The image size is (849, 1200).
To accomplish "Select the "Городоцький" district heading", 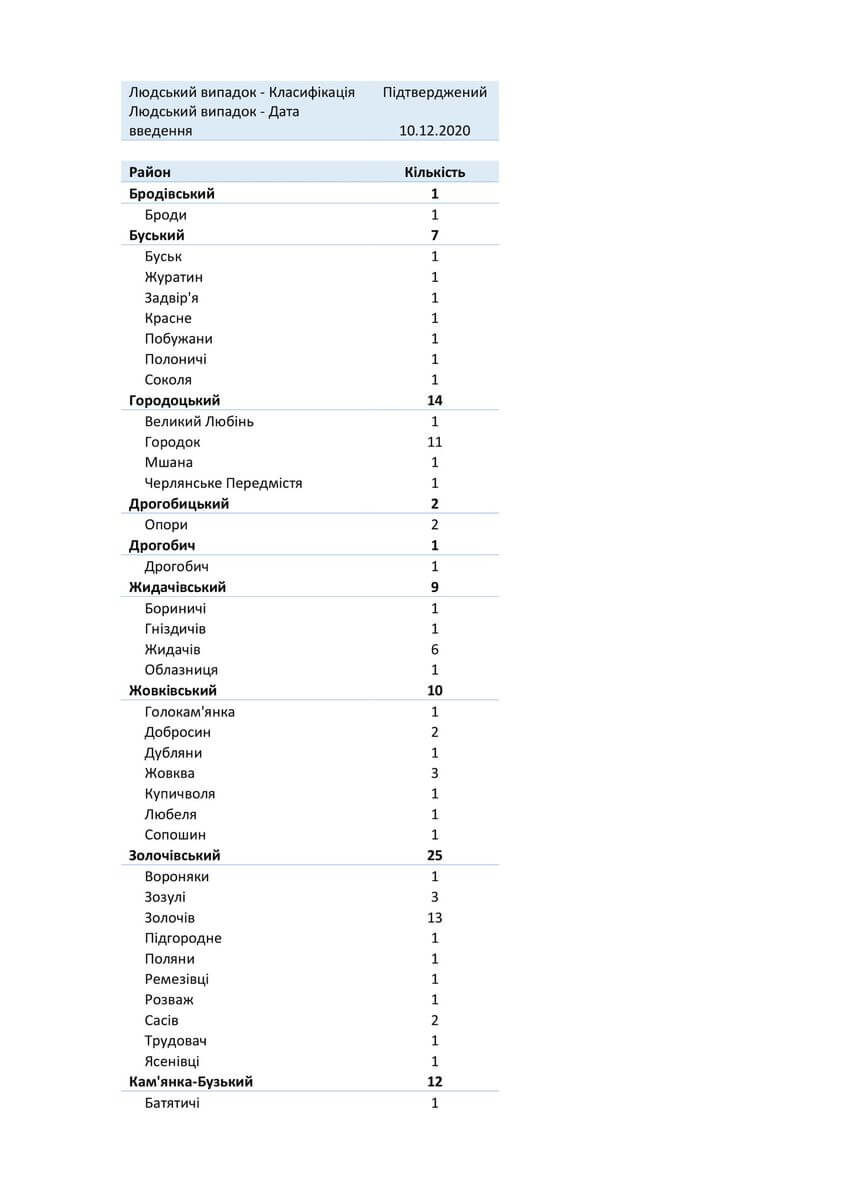I will pos(175,400).
